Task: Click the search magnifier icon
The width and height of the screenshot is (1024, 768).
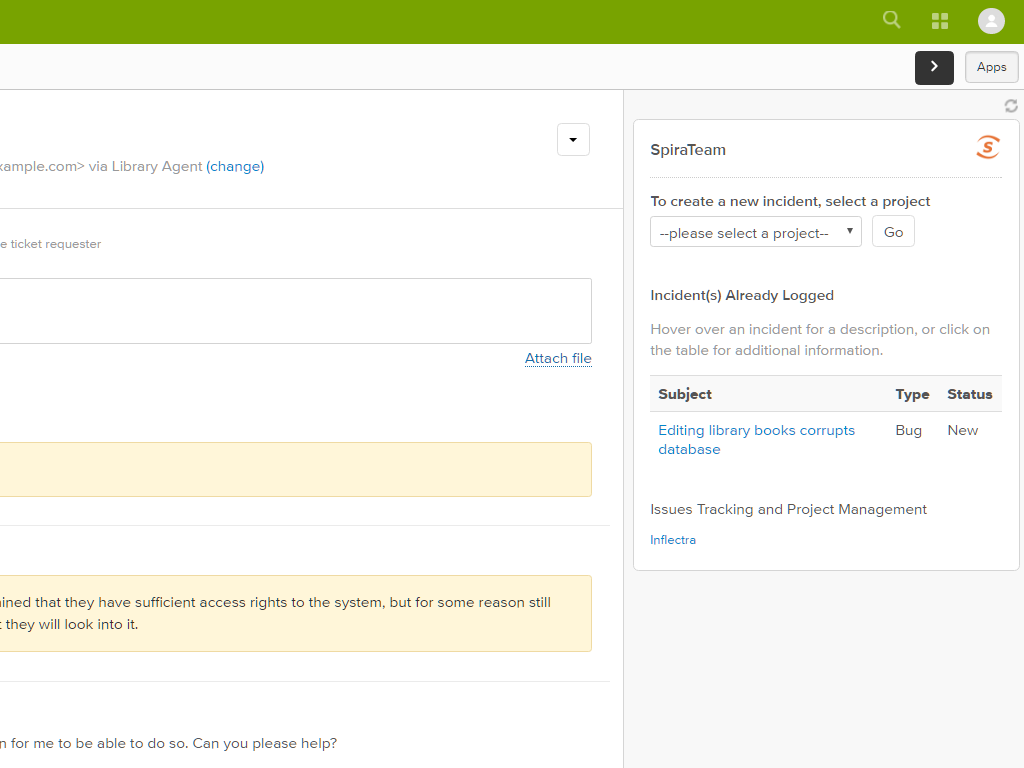Action: pyautogui.click(x=891, y=20)
